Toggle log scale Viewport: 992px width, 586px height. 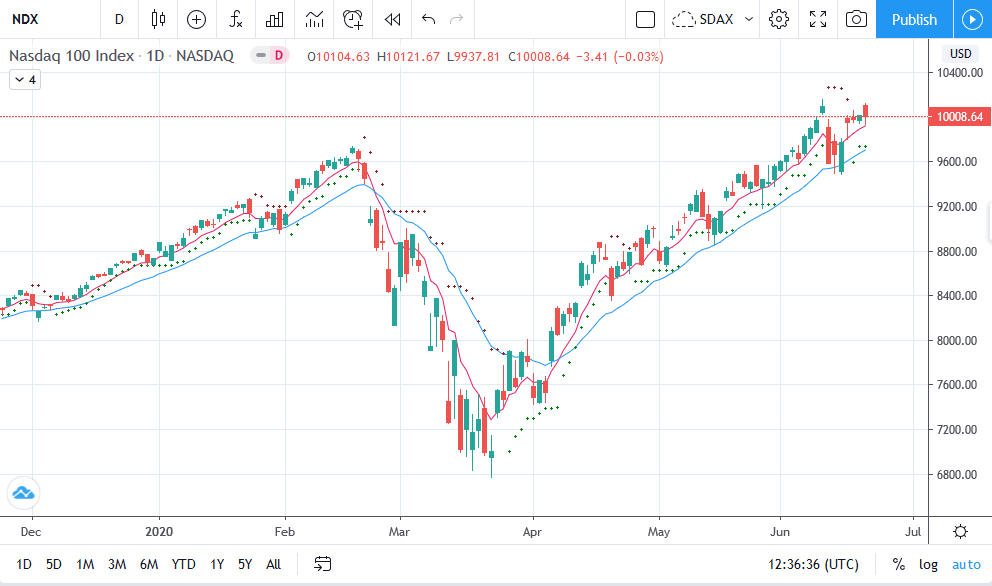[928, 564]
